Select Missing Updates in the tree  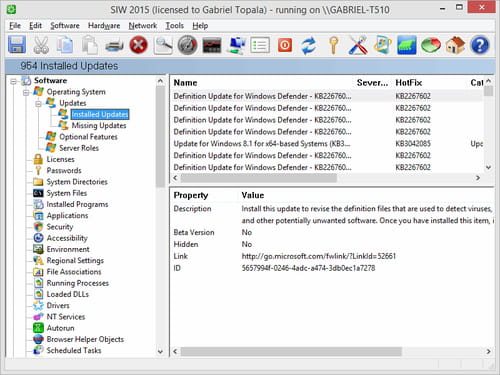click(x=99, y=126)
